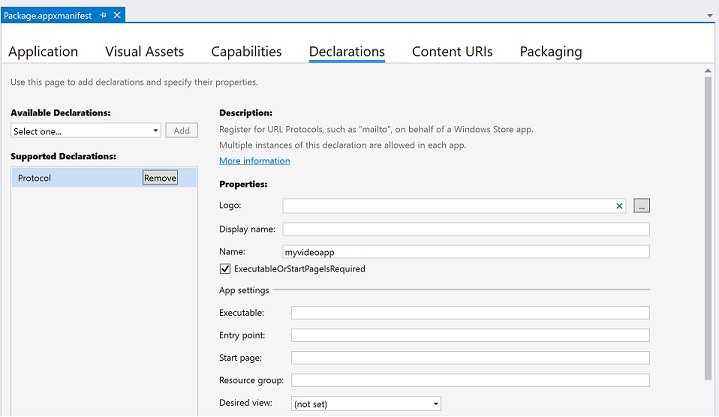Go to the Capabilities tab
Screen dimensions: 719x417
[x=246, y=52]
